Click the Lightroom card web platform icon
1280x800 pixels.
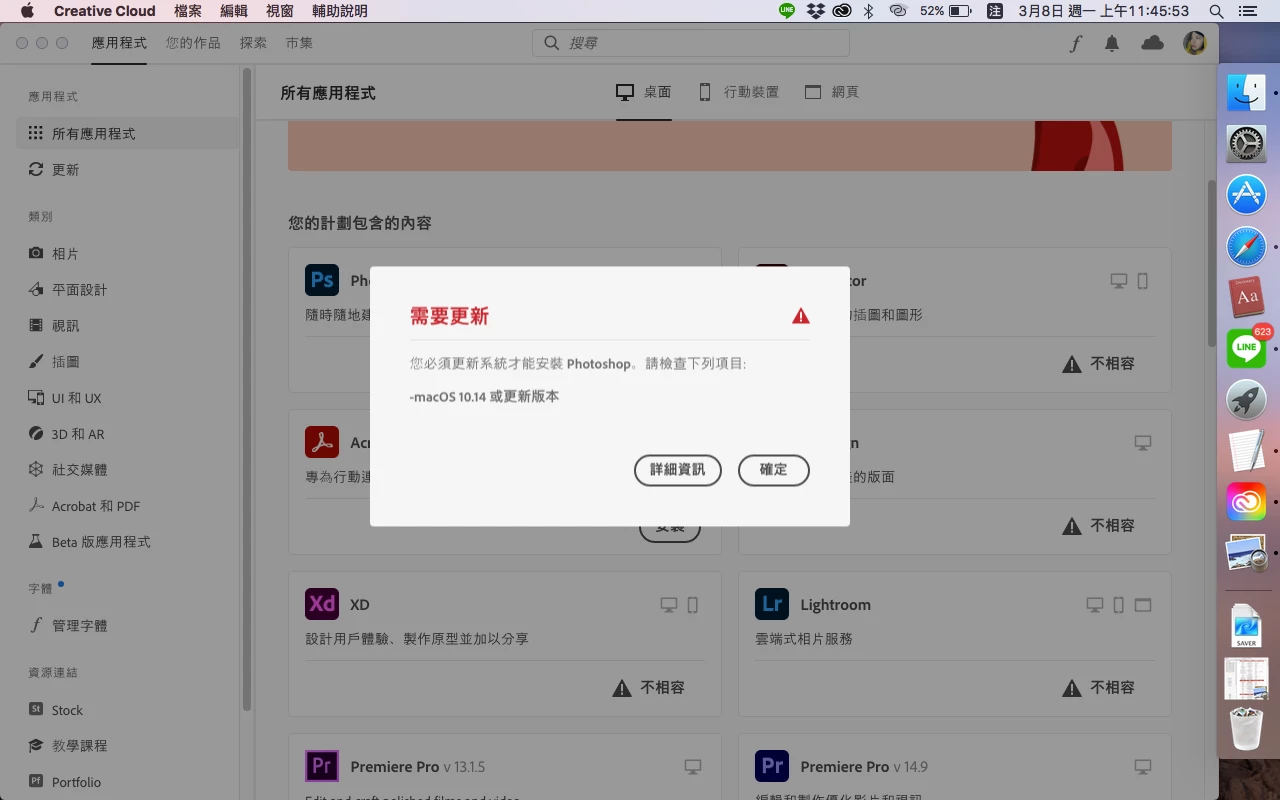coord(1143,605)
